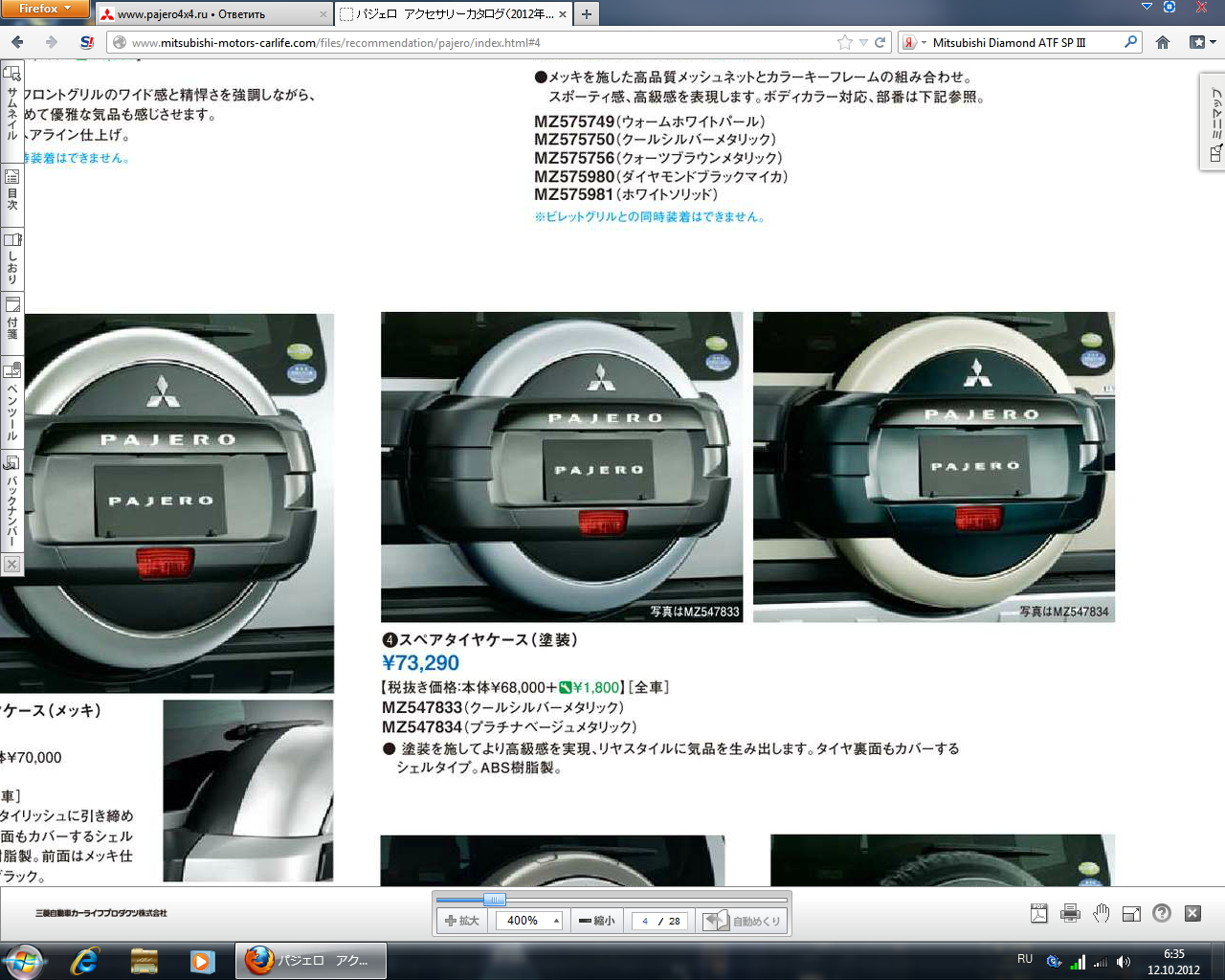Click the zoom slider handle
This screenshot has width=1225, height=980.
point(495,900)
